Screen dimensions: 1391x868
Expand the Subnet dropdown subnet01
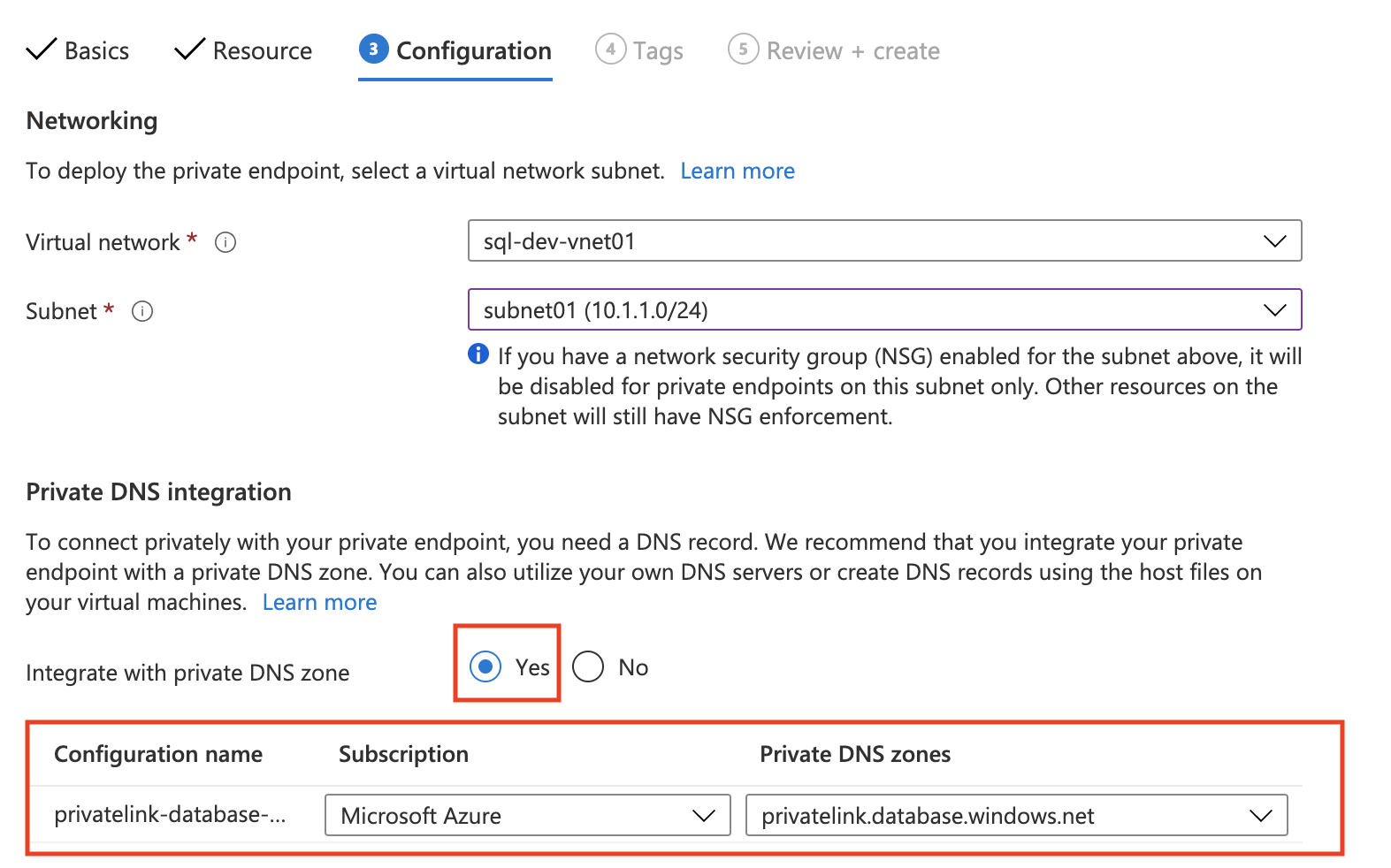pos(884,310)
